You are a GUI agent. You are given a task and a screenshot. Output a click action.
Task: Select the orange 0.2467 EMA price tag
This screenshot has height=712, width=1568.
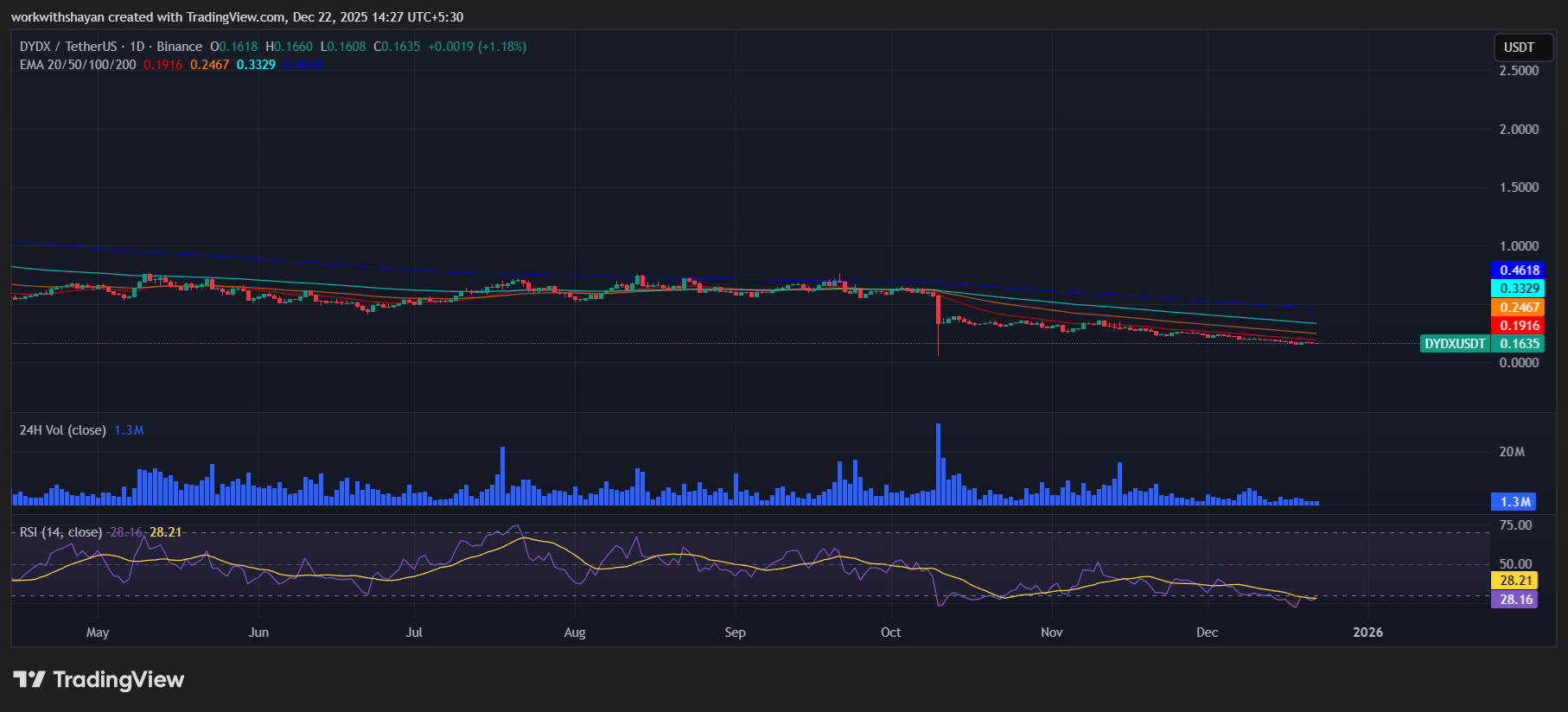[1519, 308]
